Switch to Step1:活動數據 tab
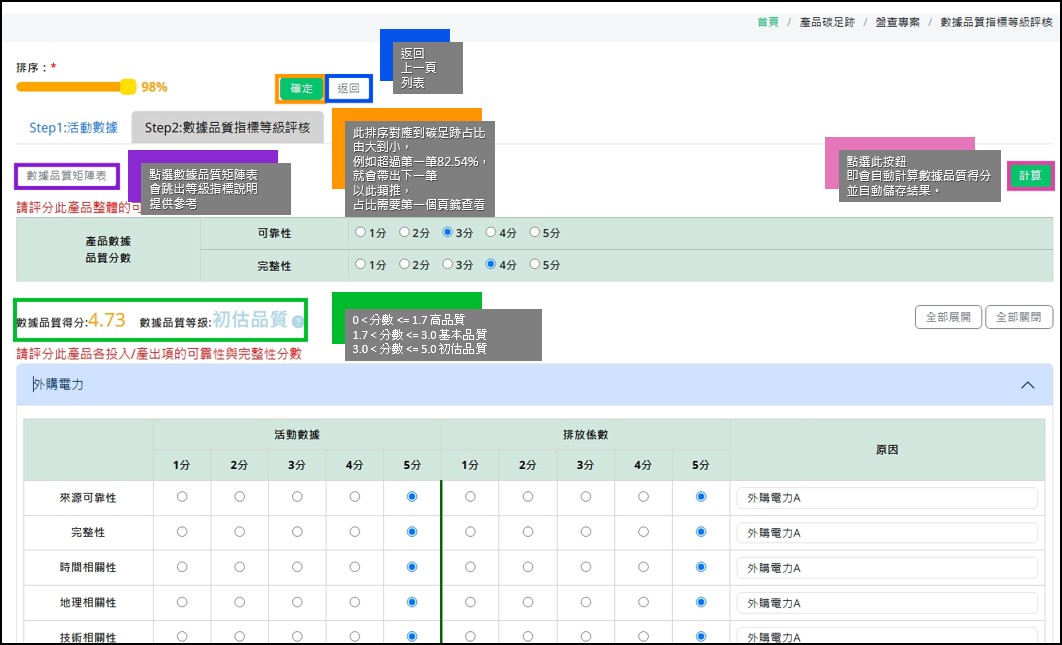This screenshot has width=1062, height=645. pyautogui.click(x=73, y=128)
